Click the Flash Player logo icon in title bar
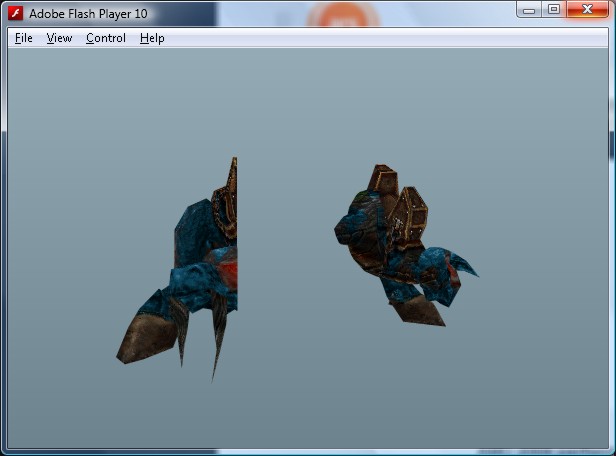Image resolution: width=616 pixels, height=456 pixels. (16, 13)
